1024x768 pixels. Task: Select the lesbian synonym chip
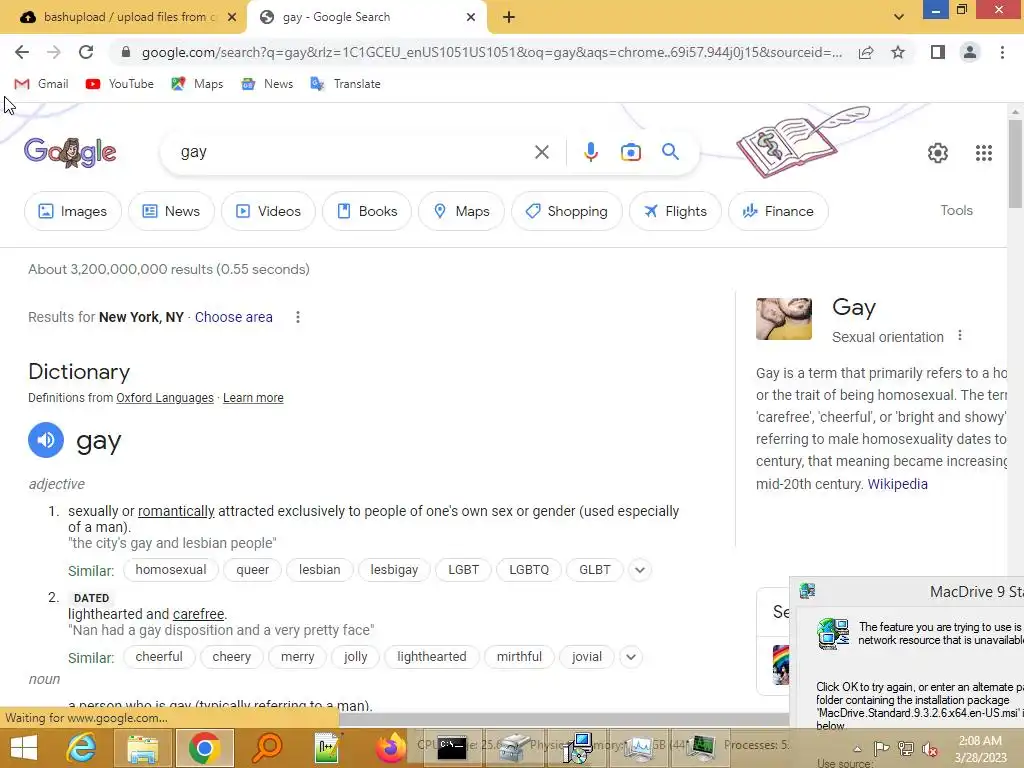pos(319,569)
